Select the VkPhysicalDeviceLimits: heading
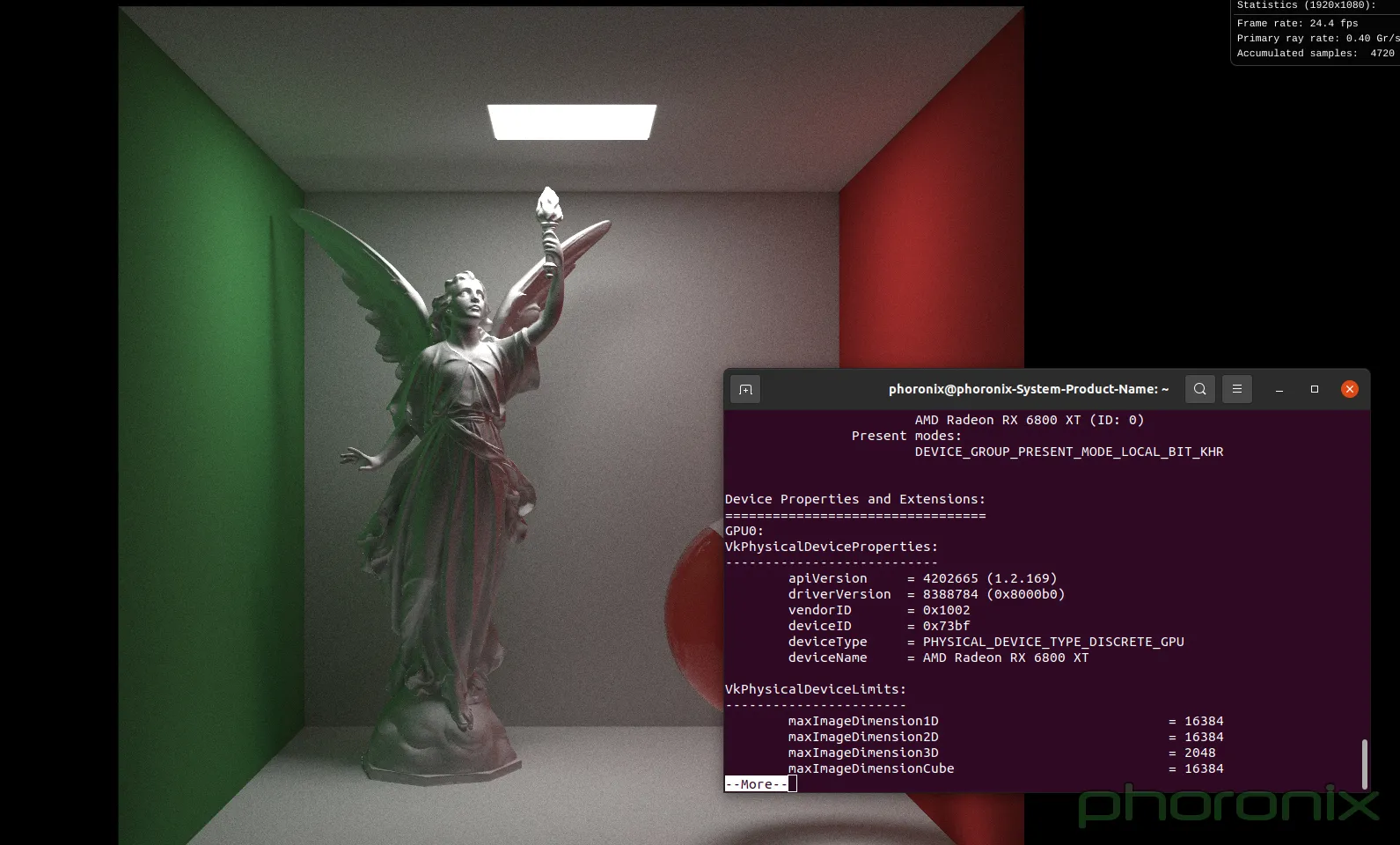1400x845 pixels. pos(816,689)
